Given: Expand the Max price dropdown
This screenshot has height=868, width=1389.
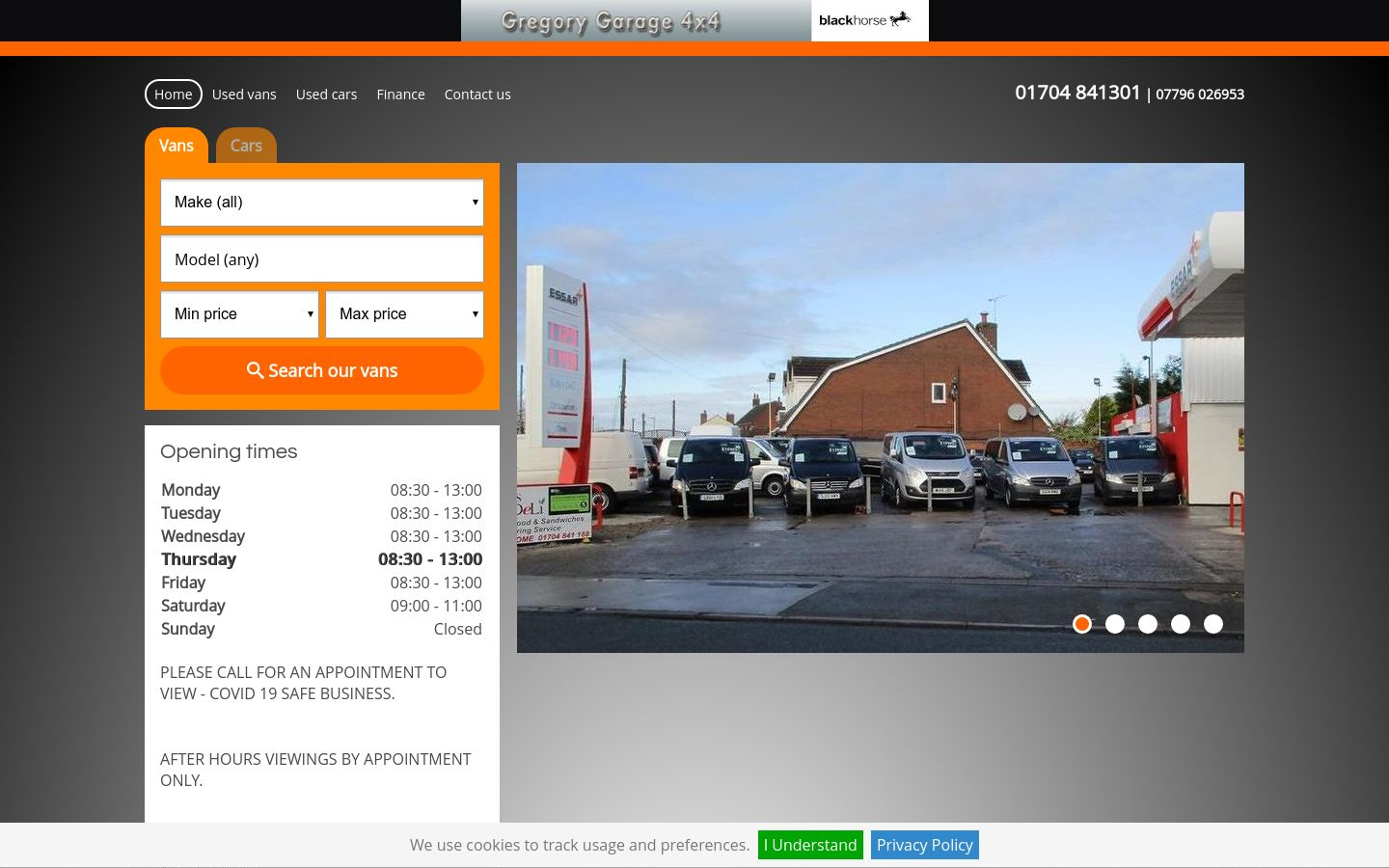Looking at the screenshot, I should pyautogui.click(x=405, y=314).
